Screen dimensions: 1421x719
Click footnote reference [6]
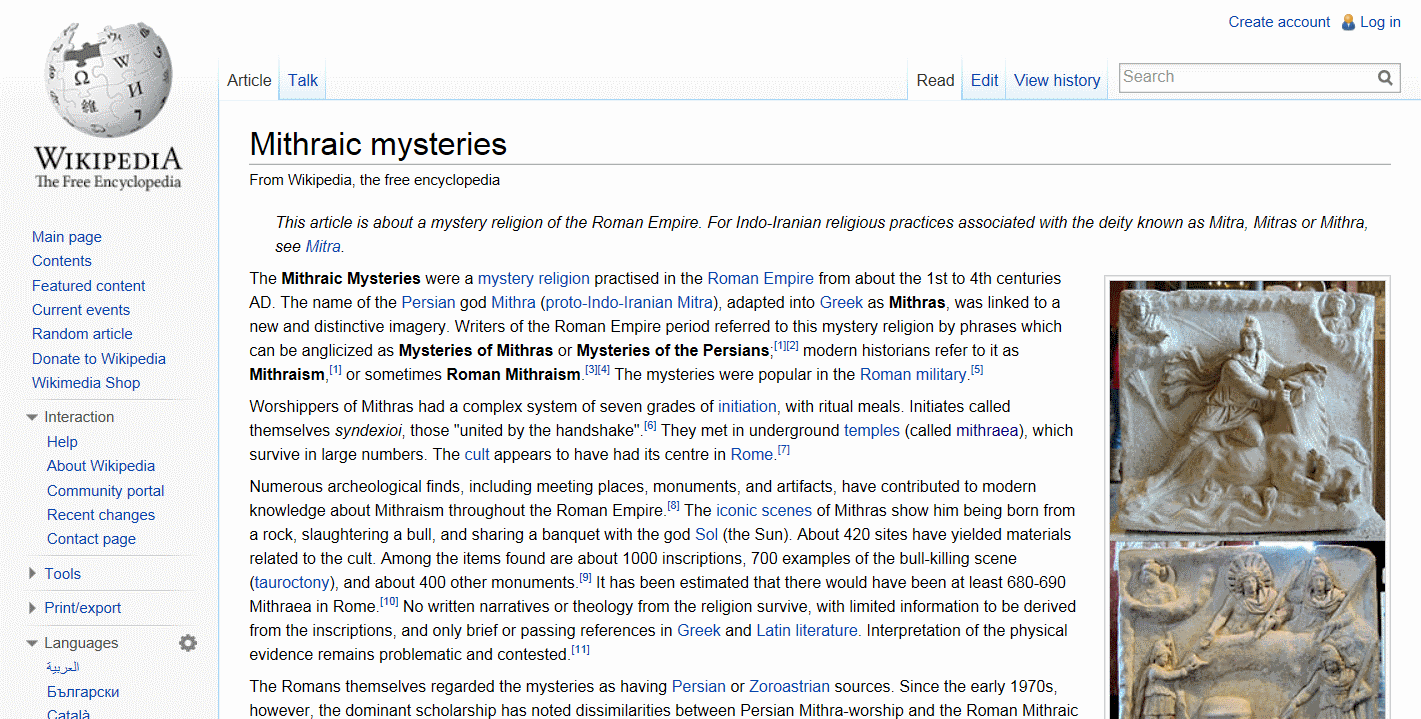(650, 426)
